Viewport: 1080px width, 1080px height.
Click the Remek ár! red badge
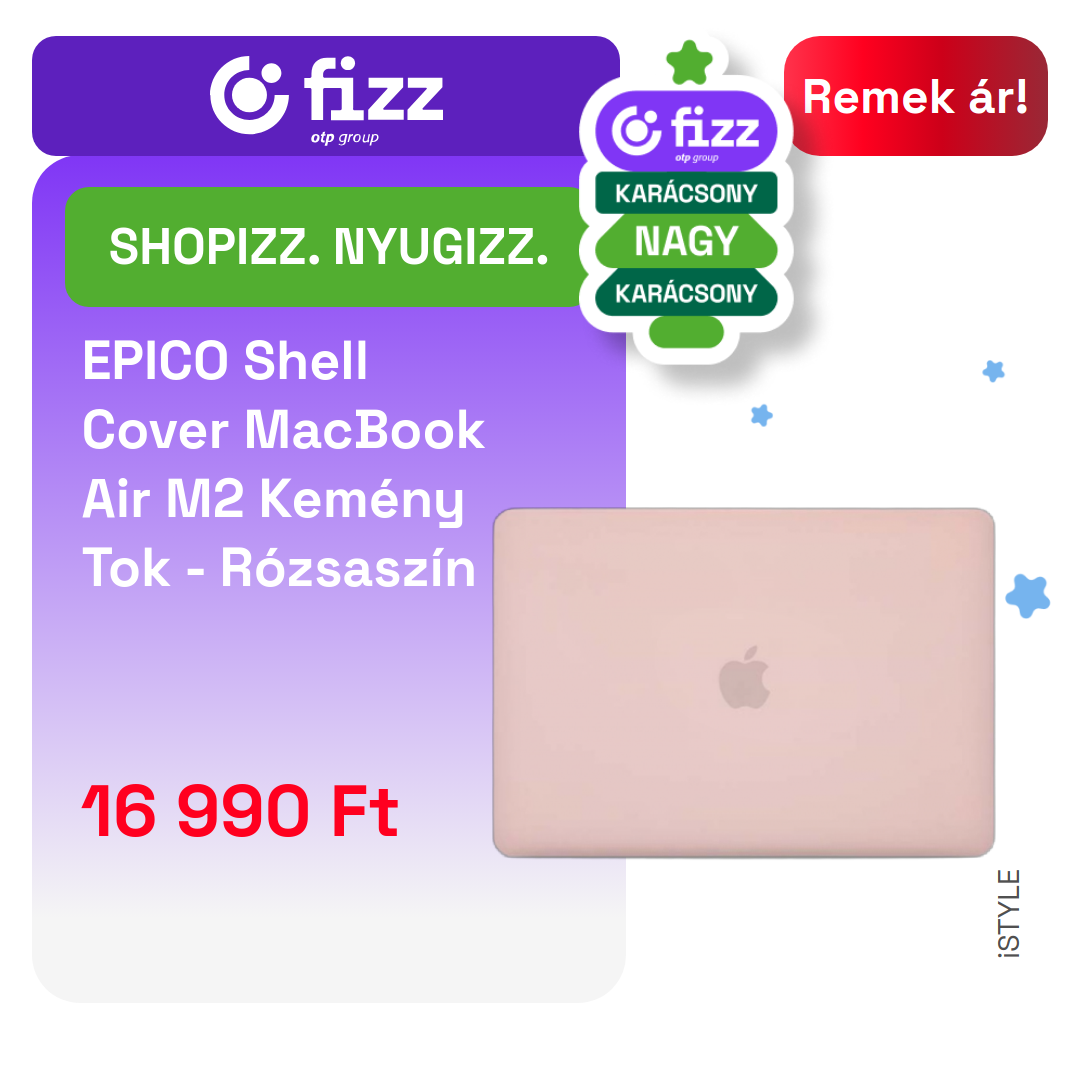915,96
